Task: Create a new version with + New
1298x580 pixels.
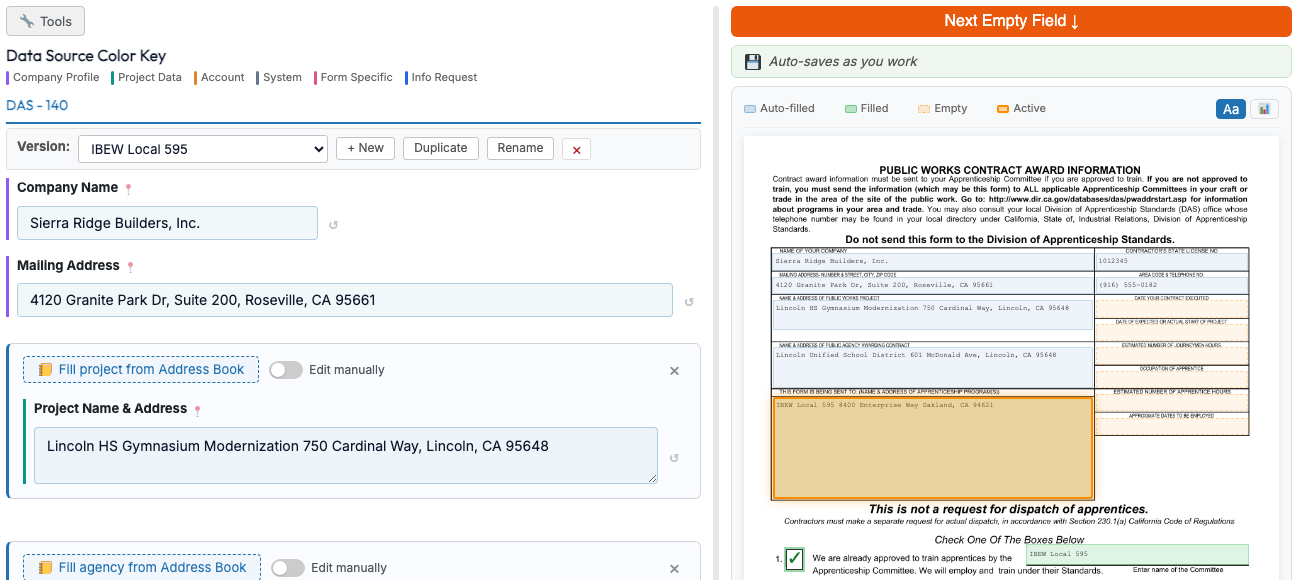Action: (x=365, y=148)
